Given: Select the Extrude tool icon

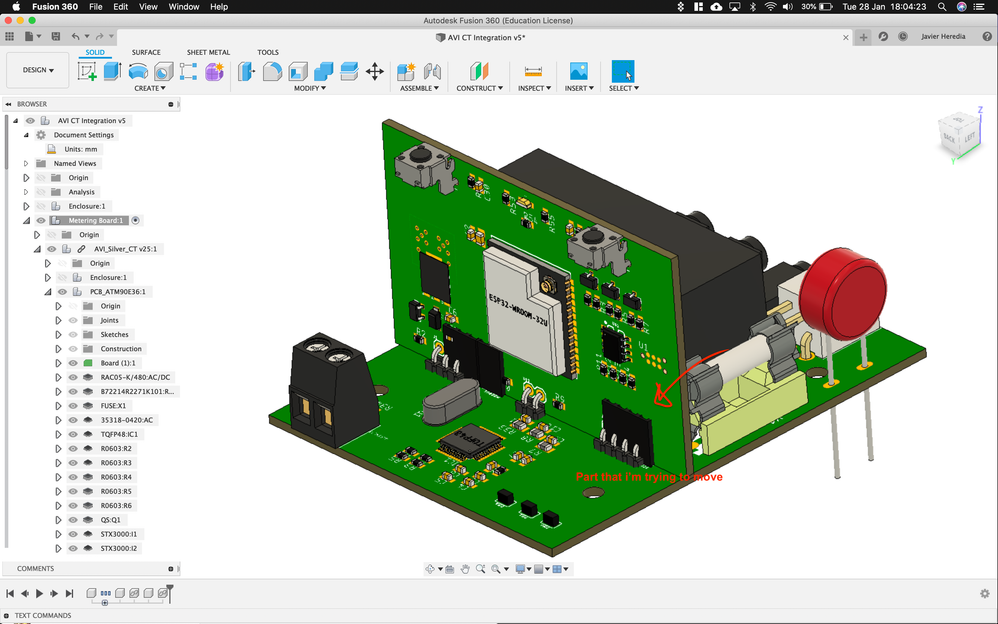Looking at the screenshot, I should [x=113, y=71].
